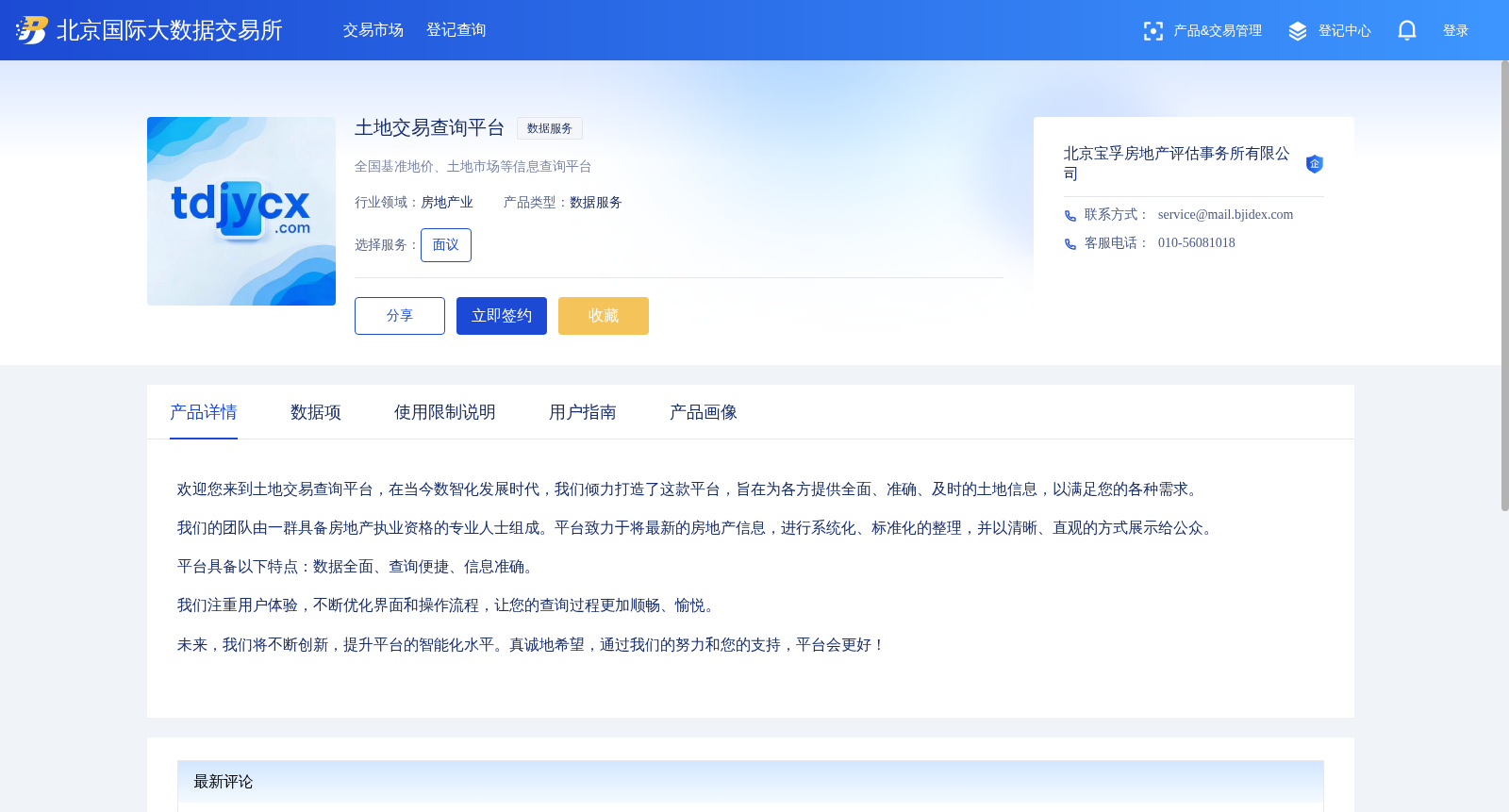Click email service@mail.bjidex.com
Screen dimensions: 1509x812
pos(1226,215)
